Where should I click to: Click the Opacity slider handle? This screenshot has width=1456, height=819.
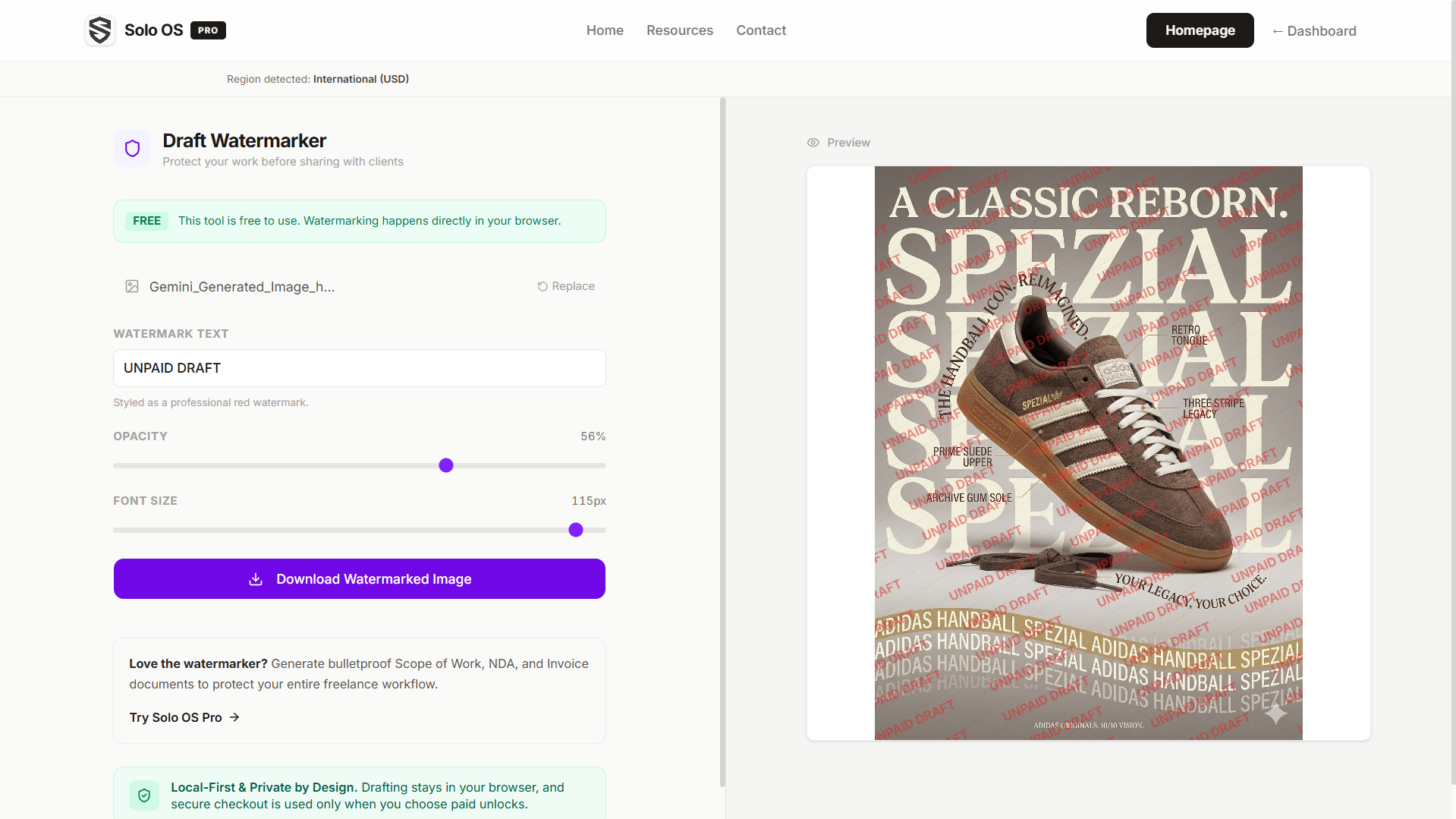pos(446,465)
